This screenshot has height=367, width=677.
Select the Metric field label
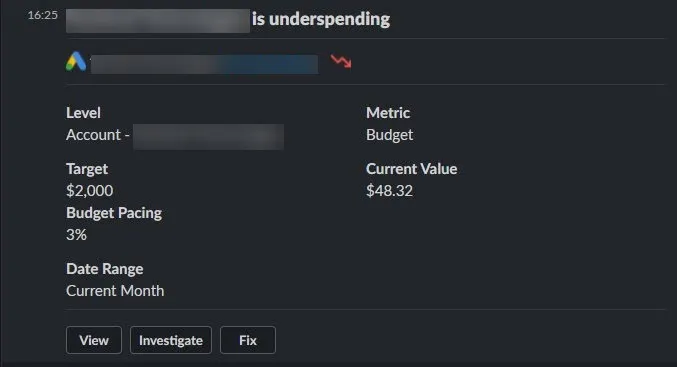pyautogui.click(x=388, y=113)
